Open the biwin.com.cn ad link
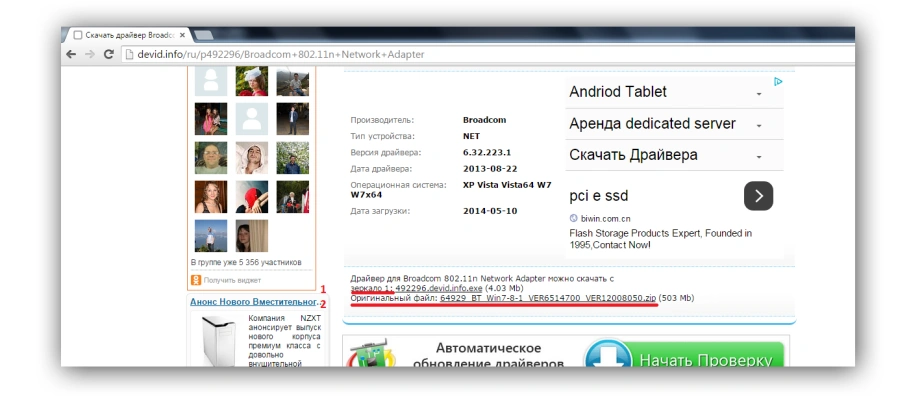Image resolution: width=909 pixels, height=399 pixels. 605,219
